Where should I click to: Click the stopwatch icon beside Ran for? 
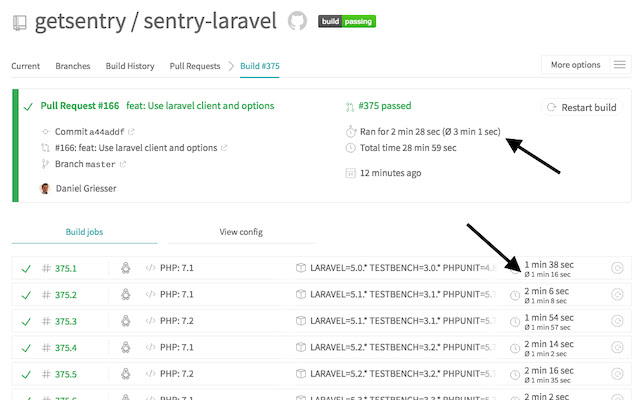(351, 131)
